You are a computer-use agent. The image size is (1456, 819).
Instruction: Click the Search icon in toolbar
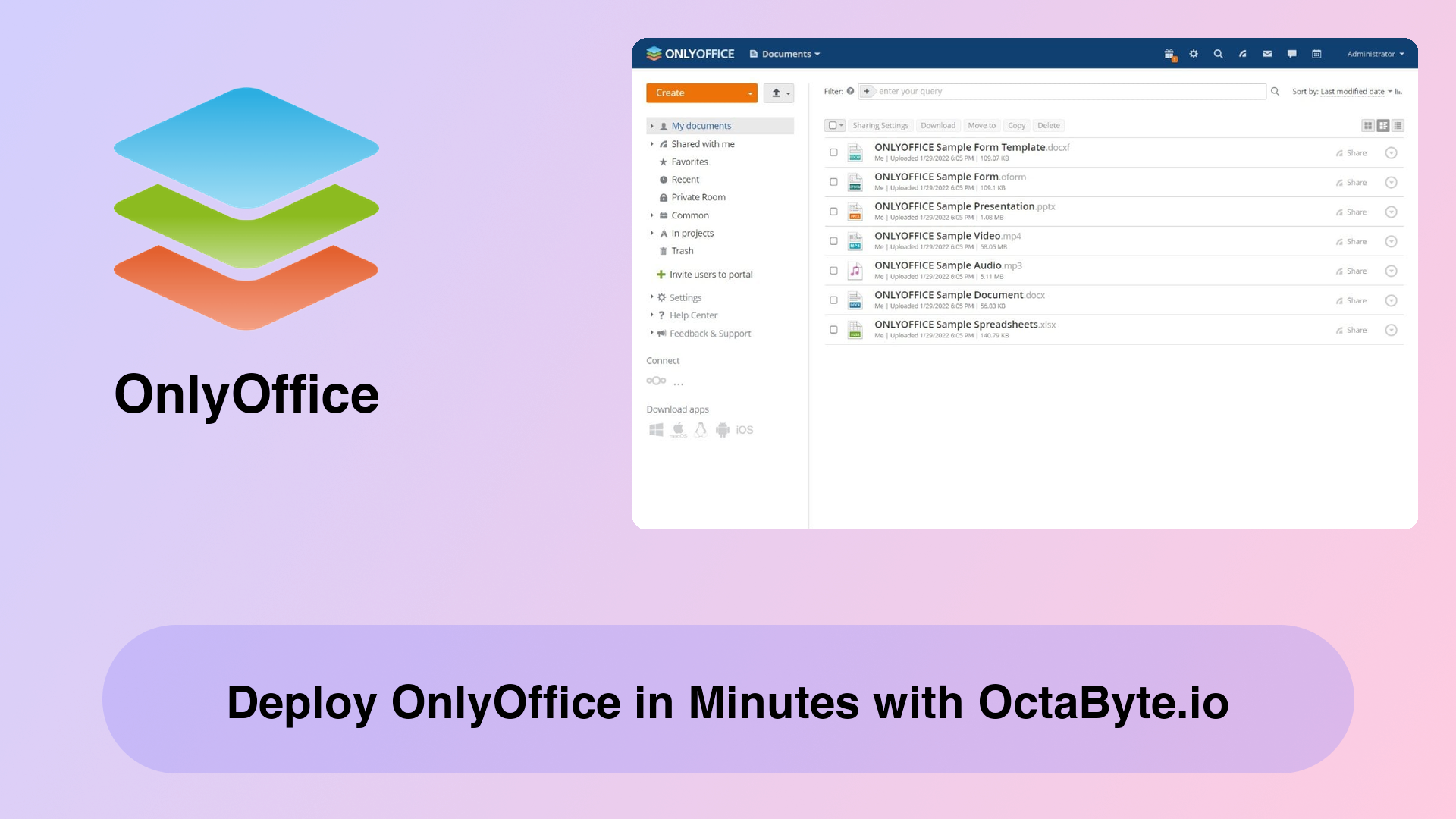click(x=1217, y=53)
